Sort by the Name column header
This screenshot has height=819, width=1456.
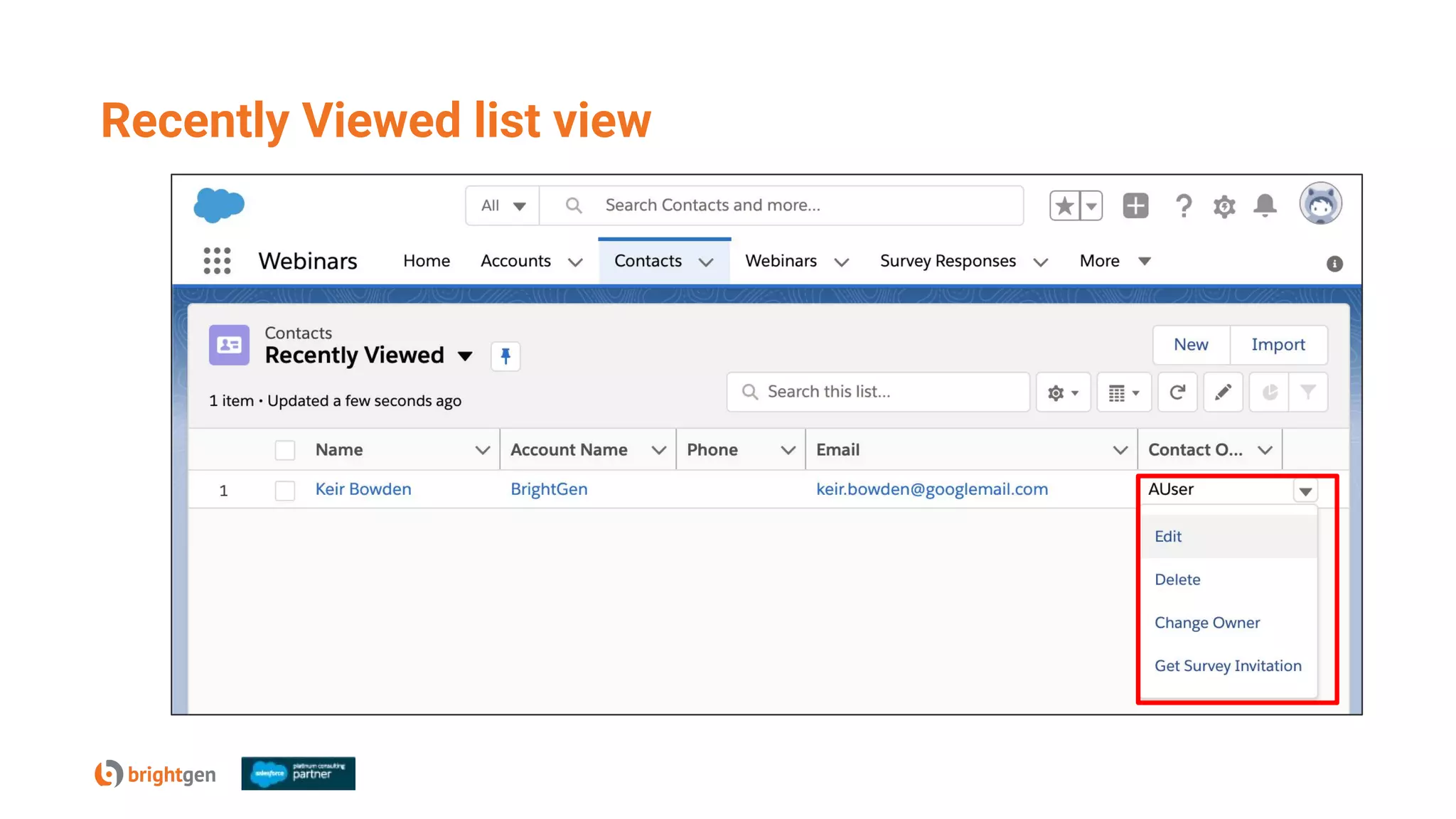point(339,450)
